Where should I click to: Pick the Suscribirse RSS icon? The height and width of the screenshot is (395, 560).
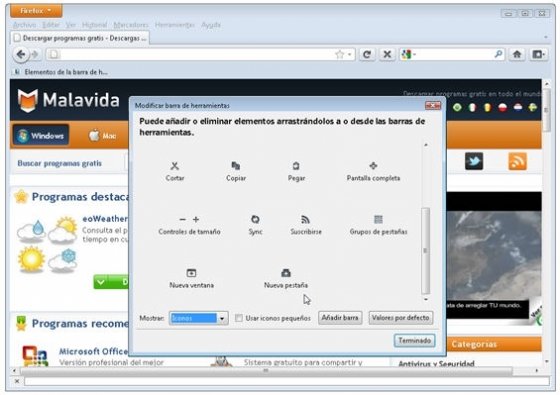306,219
